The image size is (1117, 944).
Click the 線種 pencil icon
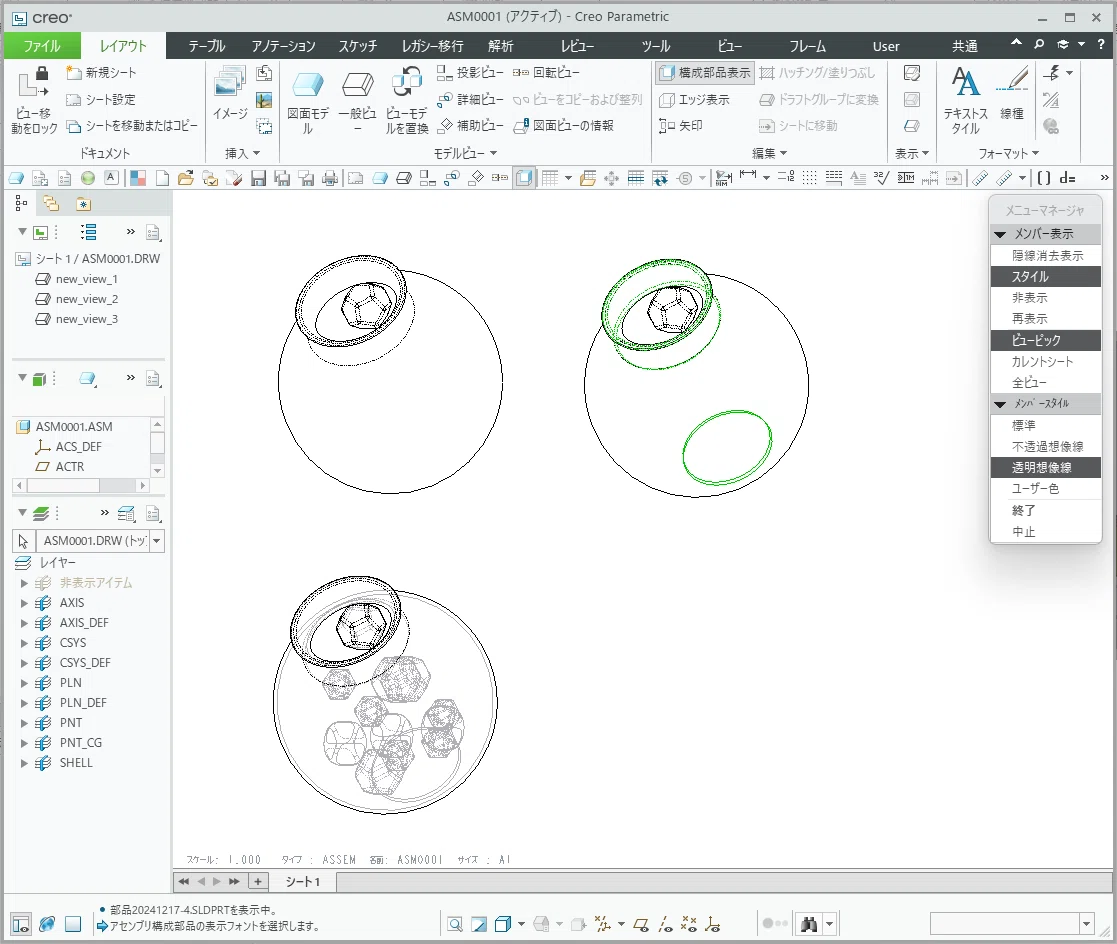pos(1012,81)
